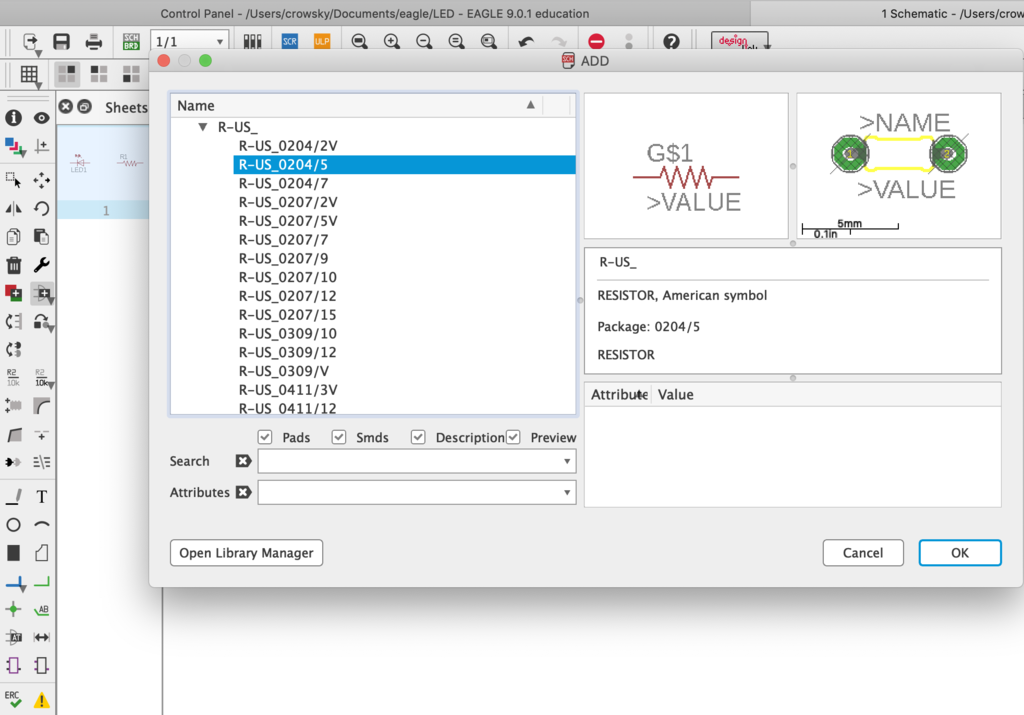
Task: Click the Cancel button
Action: [863, 553]
